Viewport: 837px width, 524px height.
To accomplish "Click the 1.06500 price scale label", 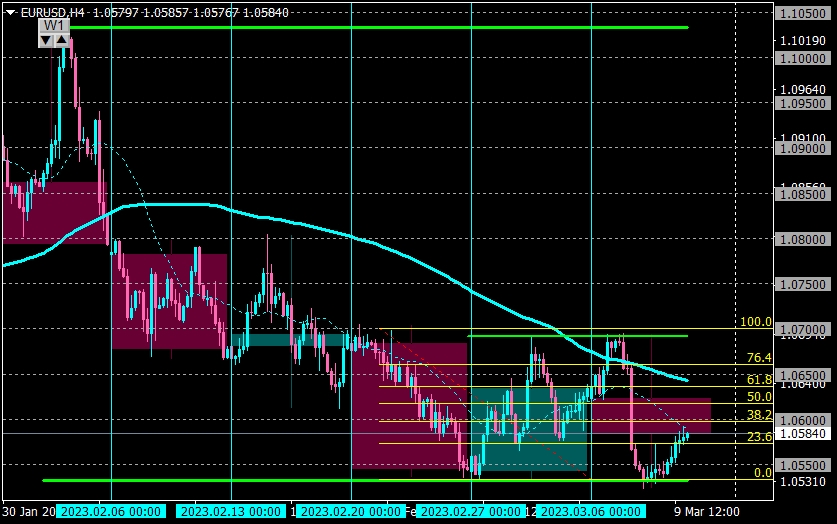I will [803, 375].
